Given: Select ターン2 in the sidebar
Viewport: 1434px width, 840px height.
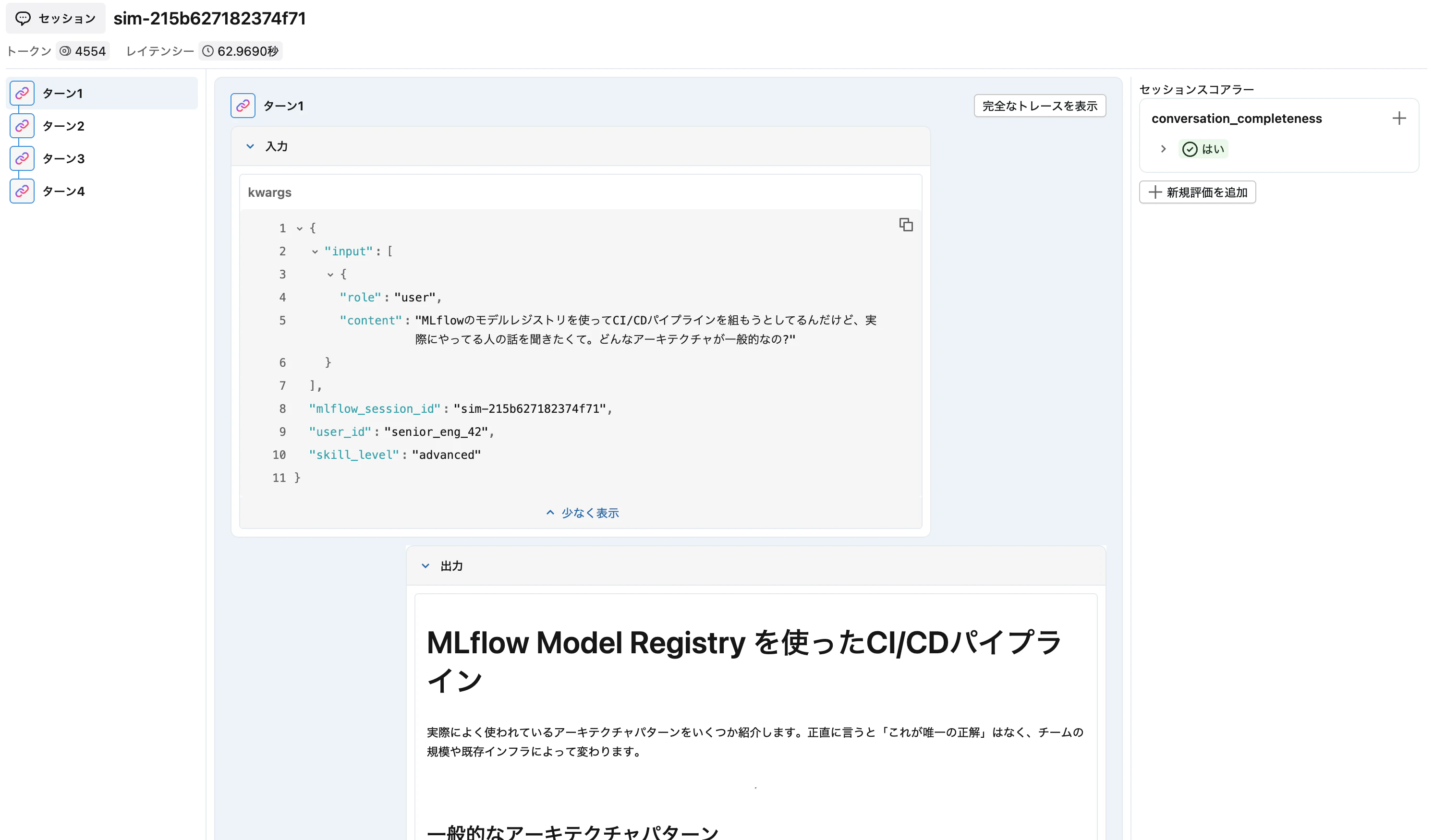Looking at the screenshot, I should pyautogui.click(x=64, y=126).
